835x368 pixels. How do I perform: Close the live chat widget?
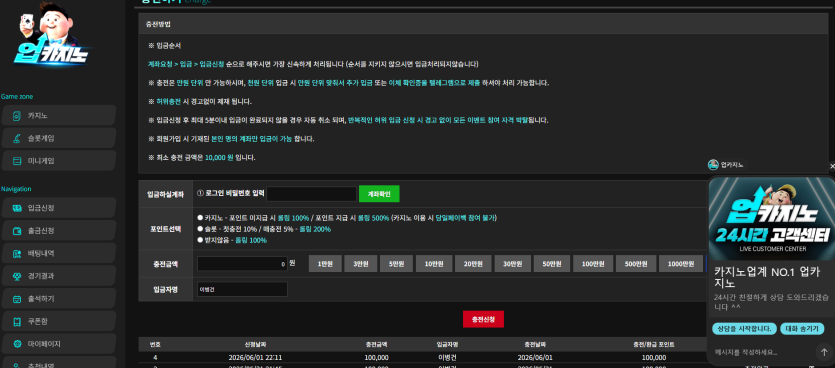coord(832,166)
